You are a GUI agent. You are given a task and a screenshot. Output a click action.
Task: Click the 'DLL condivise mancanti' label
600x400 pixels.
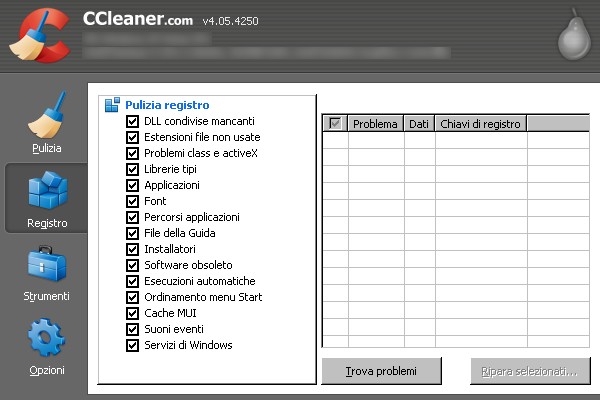point(199,121)
